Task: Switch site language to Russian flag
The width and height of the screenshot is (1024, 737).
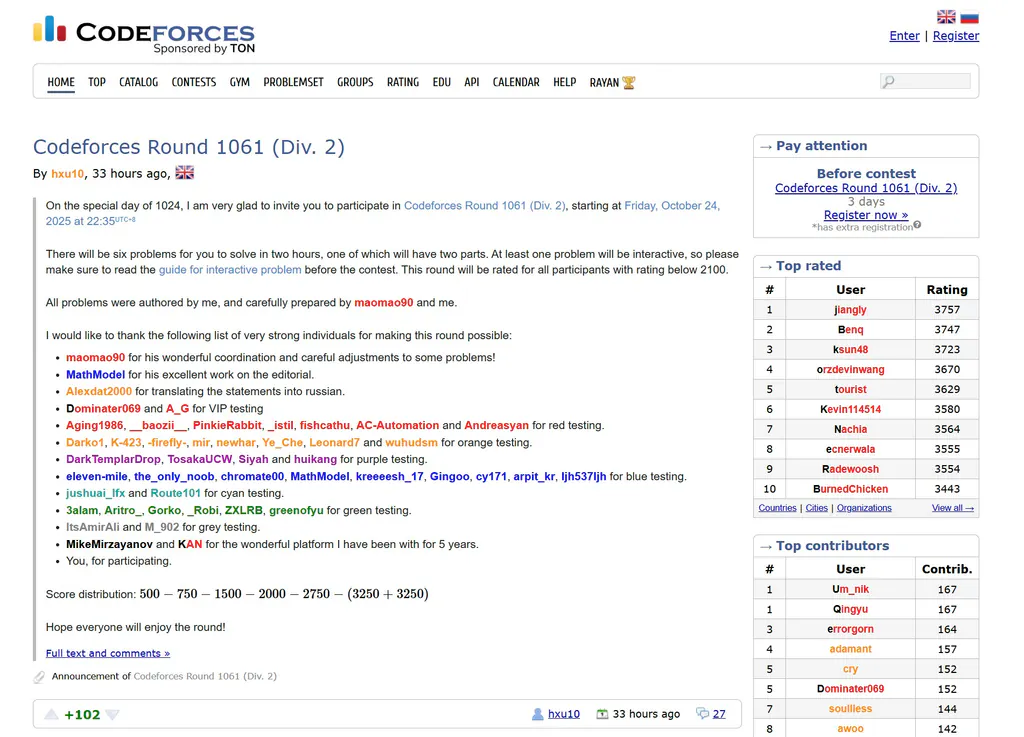Action: coord(969,17)
